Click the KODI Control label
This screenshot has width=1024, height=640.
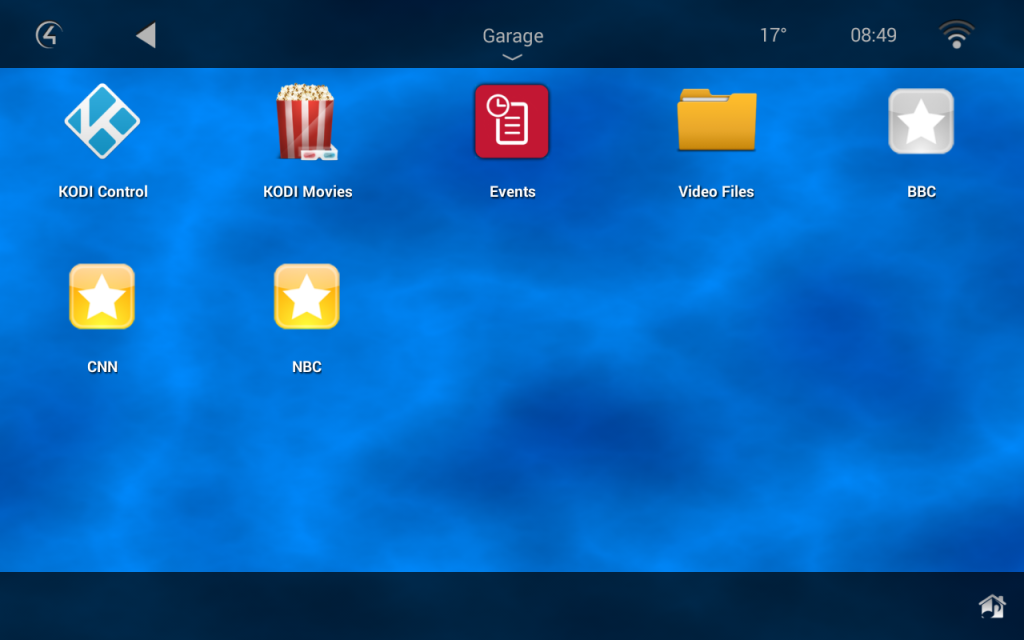point(103,191)
